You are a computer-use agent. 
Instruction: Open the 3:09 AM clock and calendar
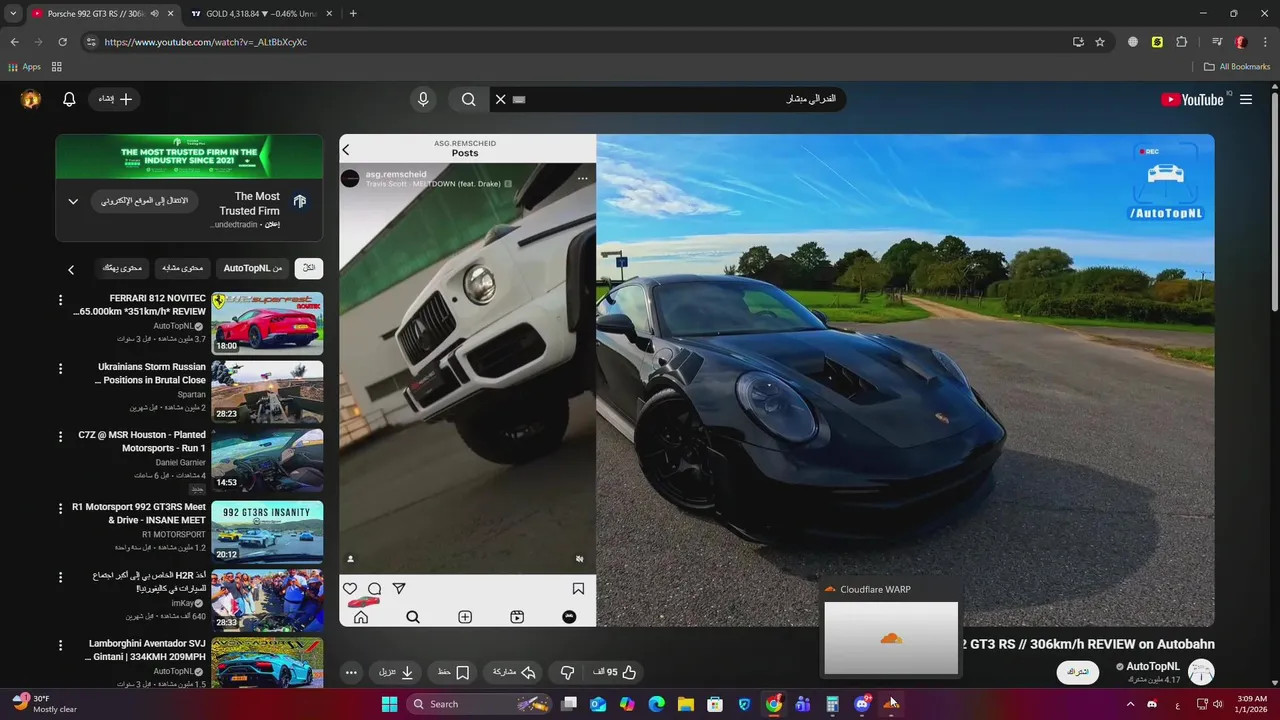1252,704
